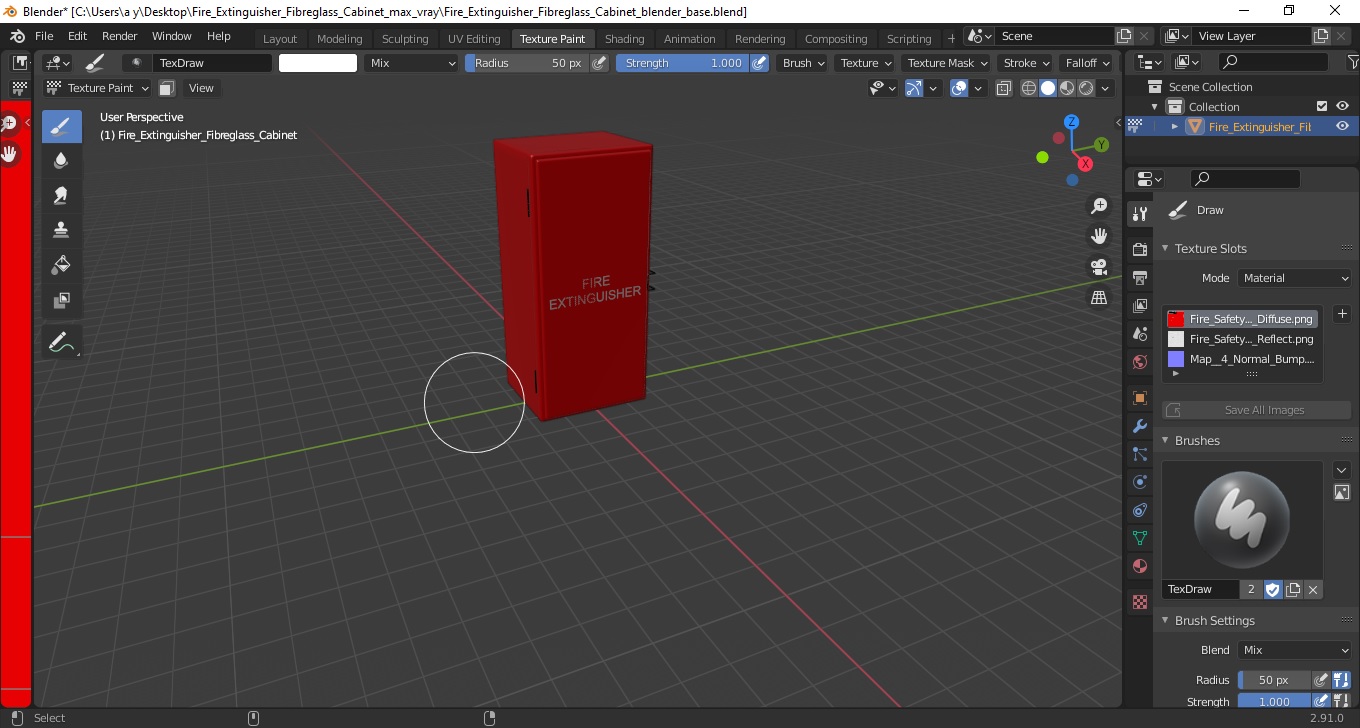The height and width of the screenshot is (728, 1360).
Task: Click the Save All Images button
Action: (1257, 410)
